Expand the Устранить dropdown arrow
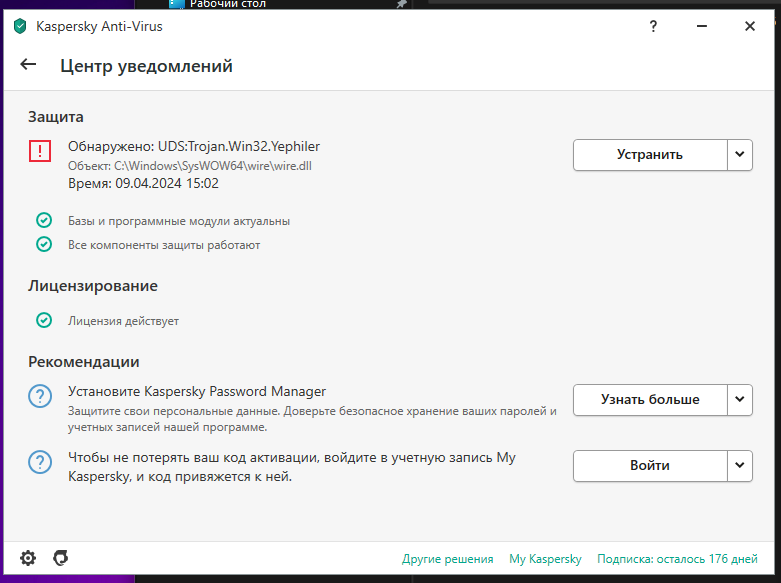781x583 pixels. coord(740,155)
